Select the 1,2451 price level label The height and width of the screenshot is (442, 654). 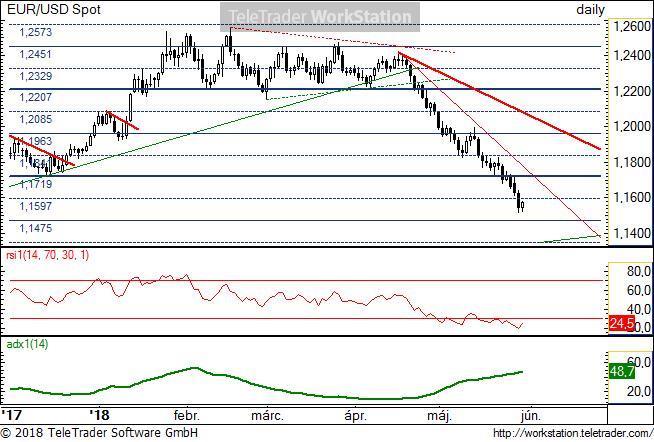point(36,54)
